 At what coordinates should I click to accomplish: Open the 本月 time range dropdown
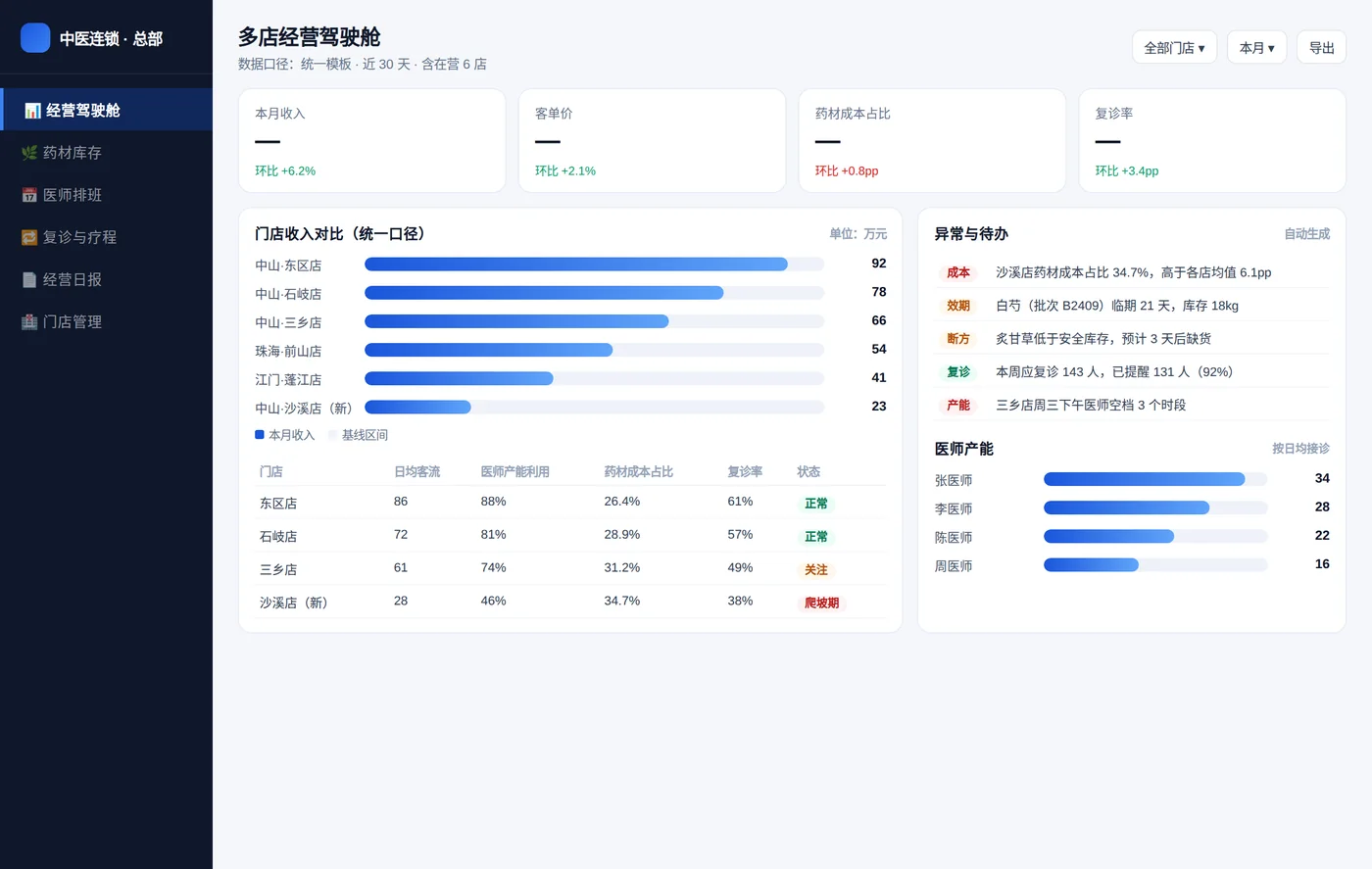point(1256,47)
